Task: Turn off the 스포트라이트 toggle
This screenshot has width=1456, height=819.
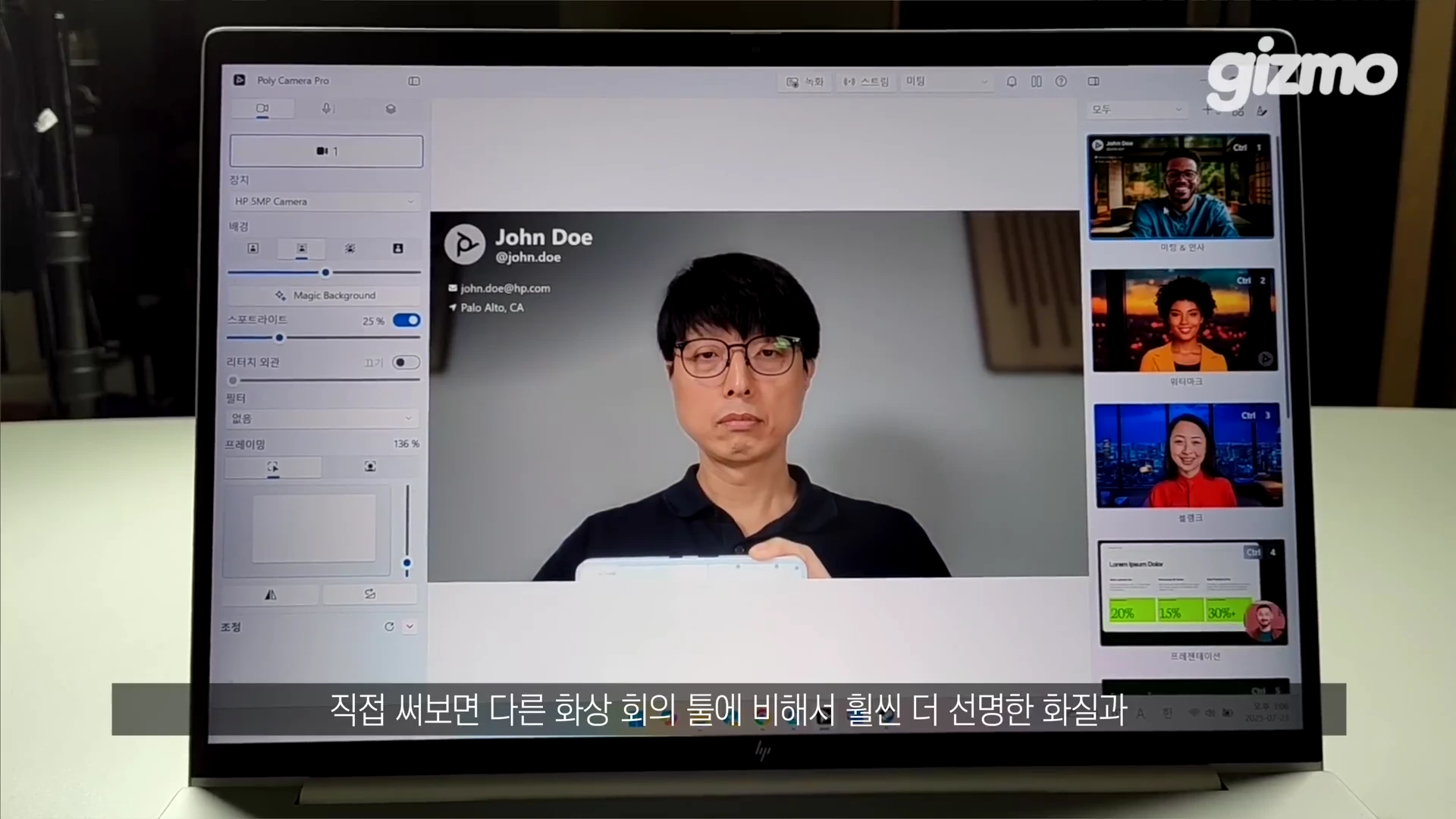Action: coord(406,321)
